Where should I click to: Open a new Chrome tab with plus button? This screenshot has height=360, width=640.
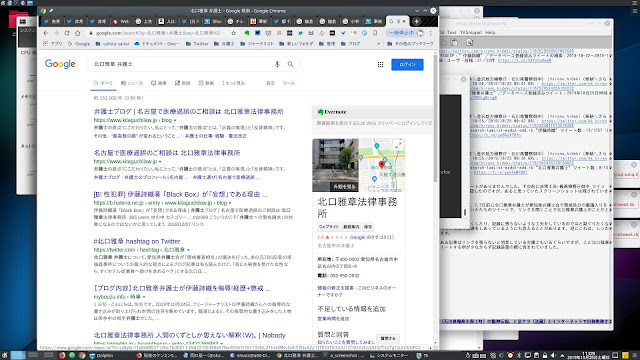point(416,21)
